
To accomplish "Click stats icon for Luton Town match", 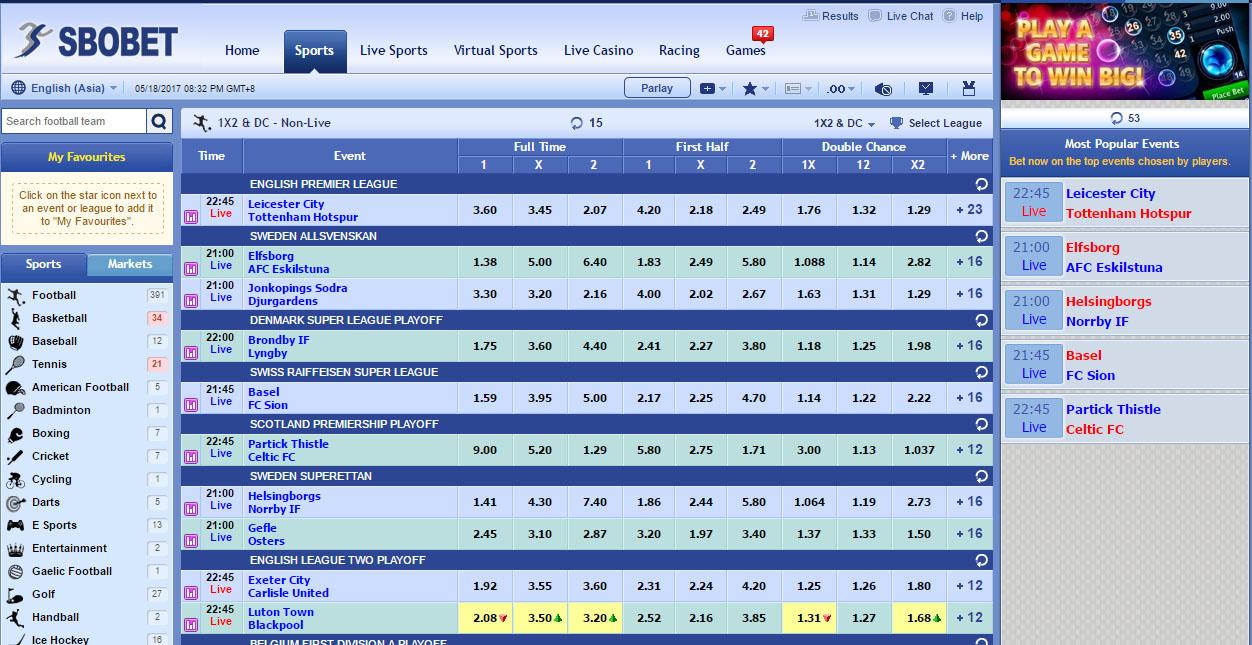I will (x=191, y=624).
